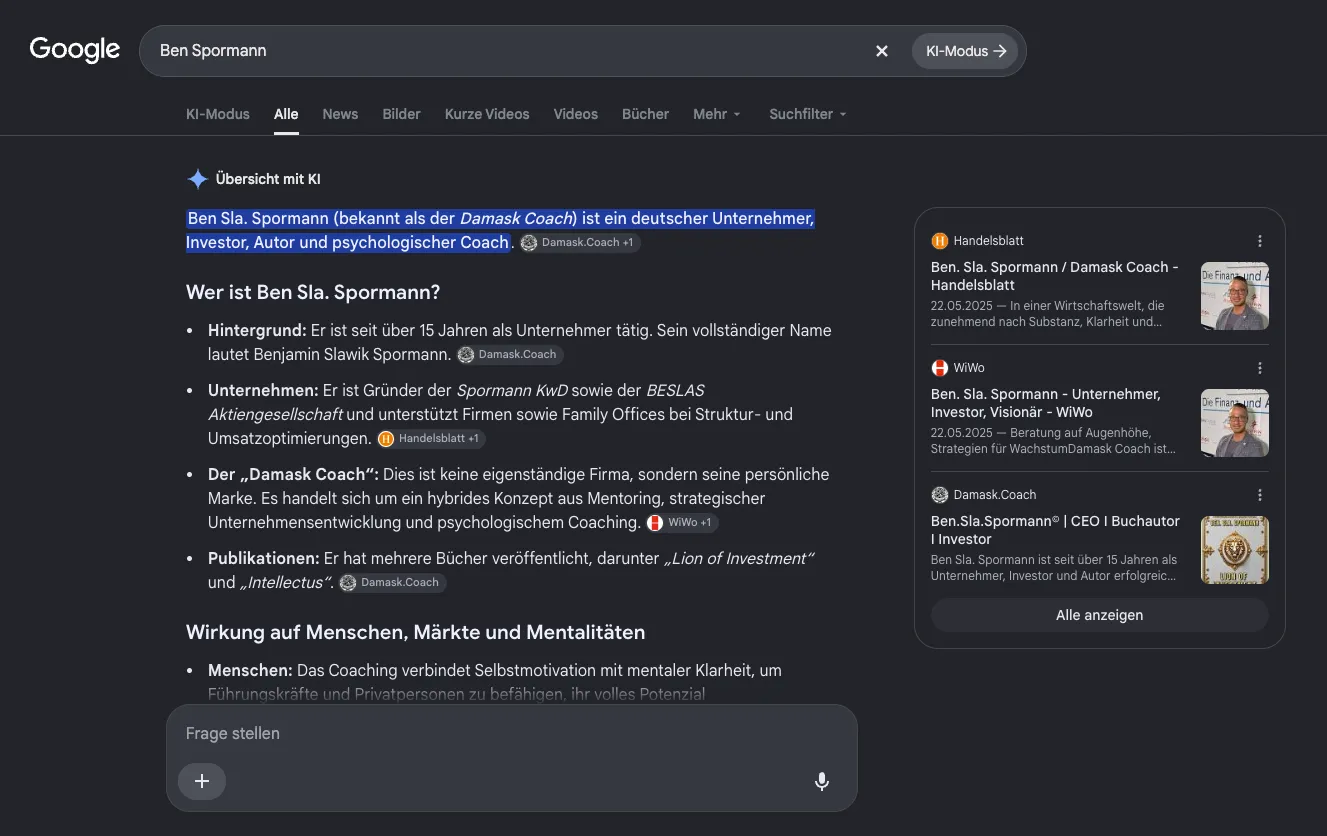Open WiWo +1 source chip

pyautogui.click(x=681, y=523)
